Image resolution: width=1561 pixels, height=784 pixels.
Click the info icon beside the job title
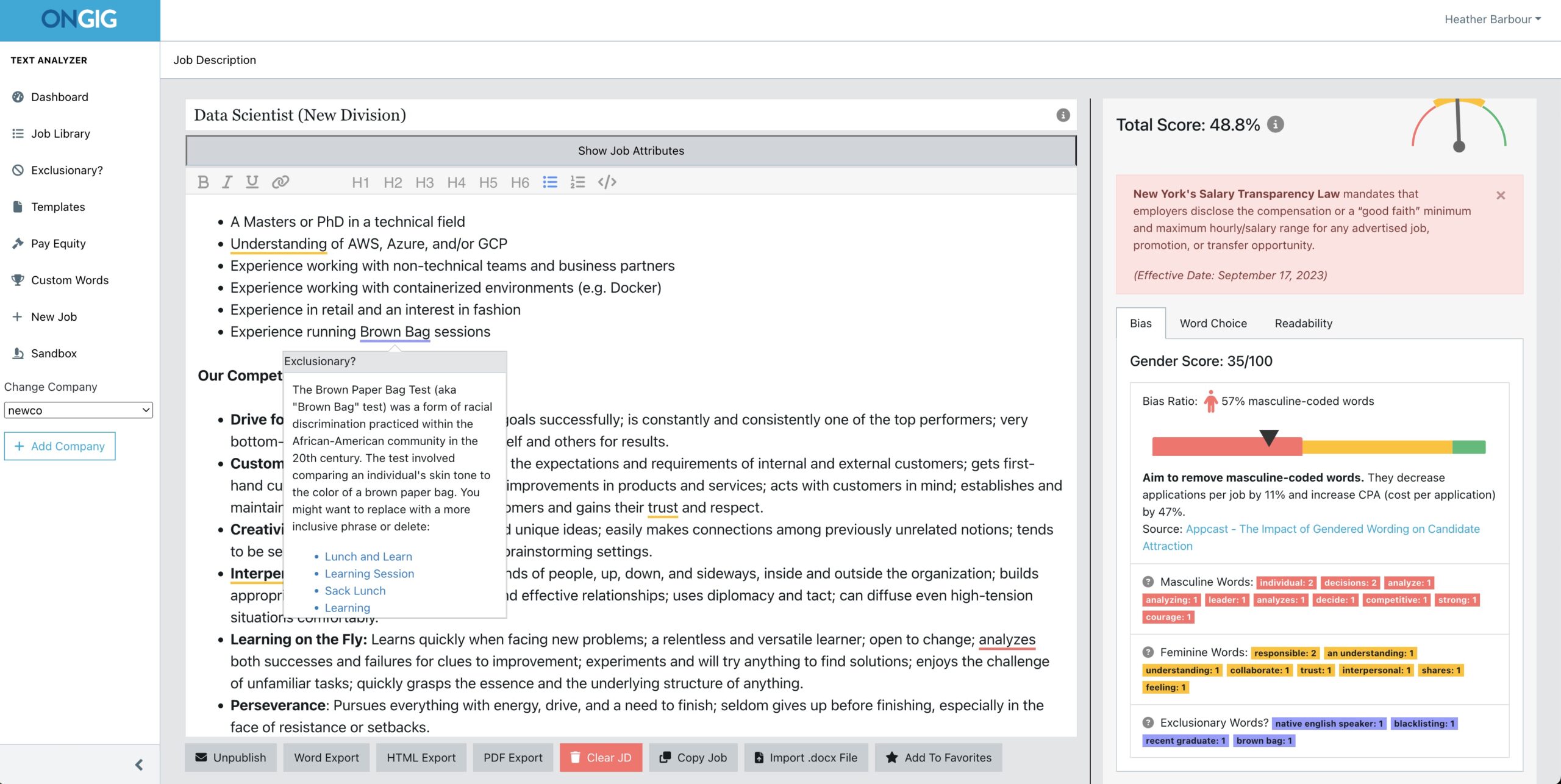1063,115
